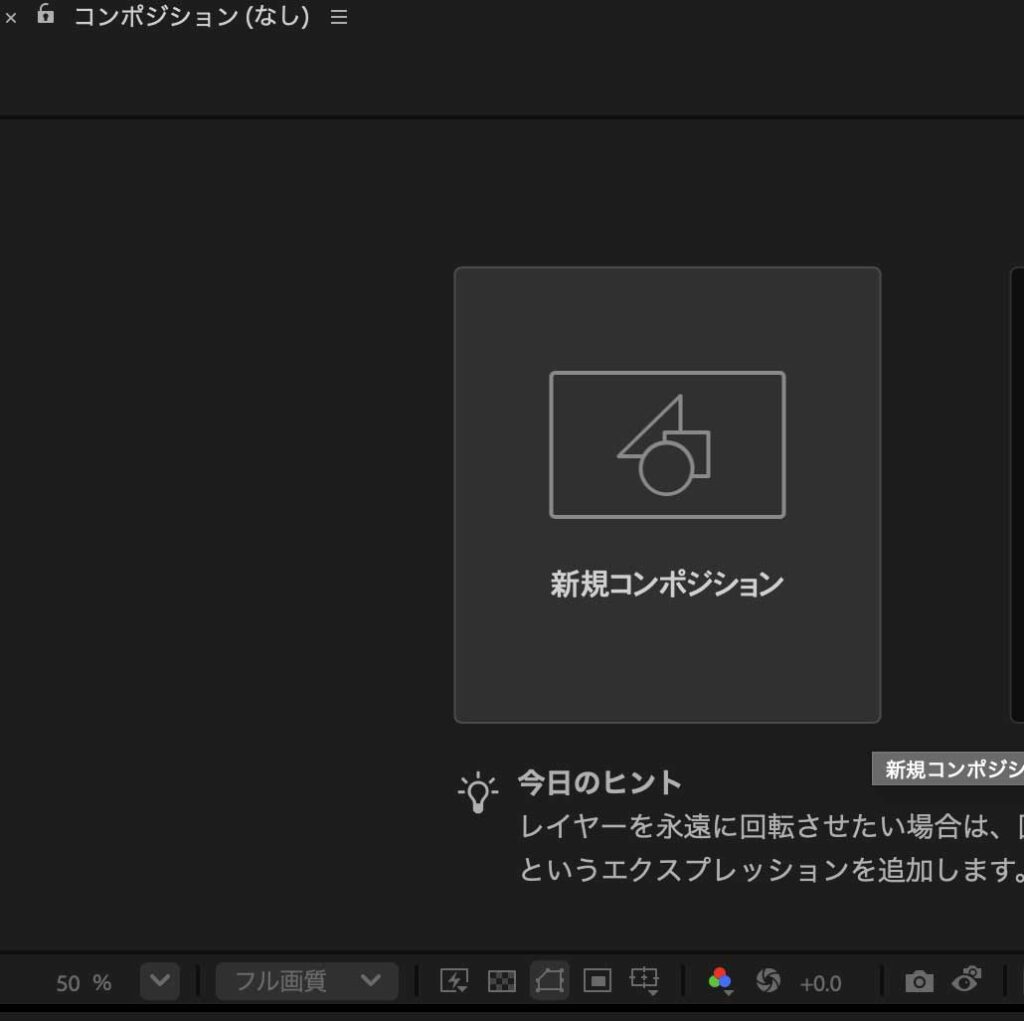1024x1021 pixels.
Task: Toggle the panel lock icon
Action: coord(44,16)
